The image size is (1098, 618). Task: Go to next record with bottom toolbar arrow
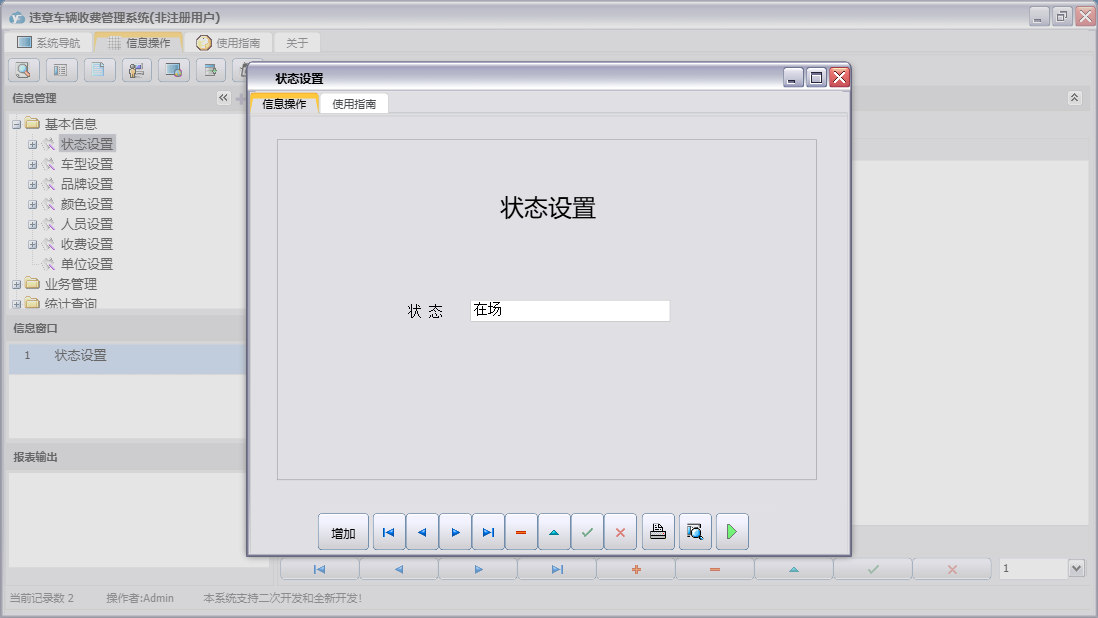point(478,568)
